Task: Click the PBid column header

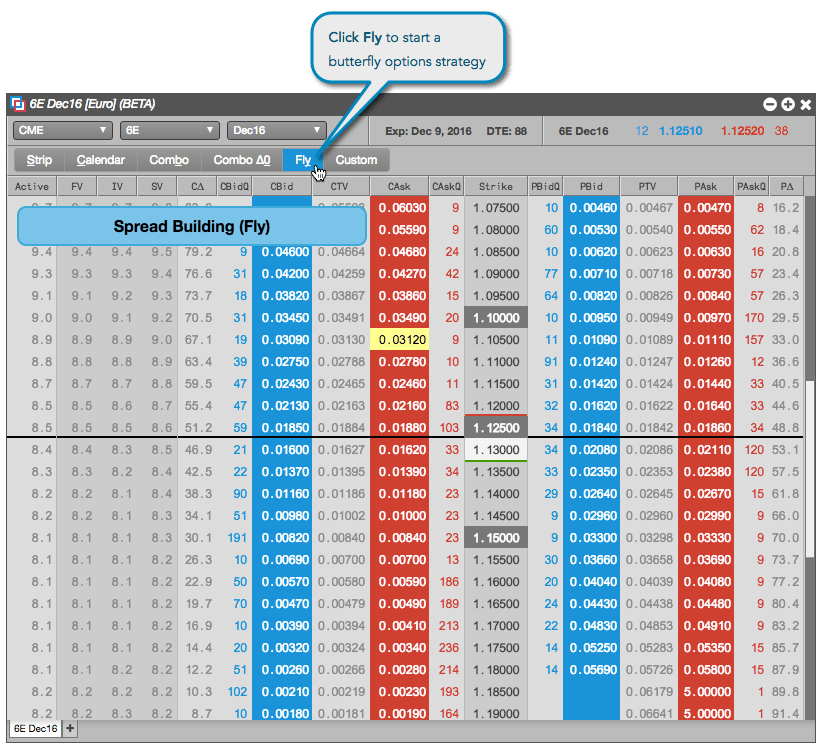Action: tap(591, 186)
